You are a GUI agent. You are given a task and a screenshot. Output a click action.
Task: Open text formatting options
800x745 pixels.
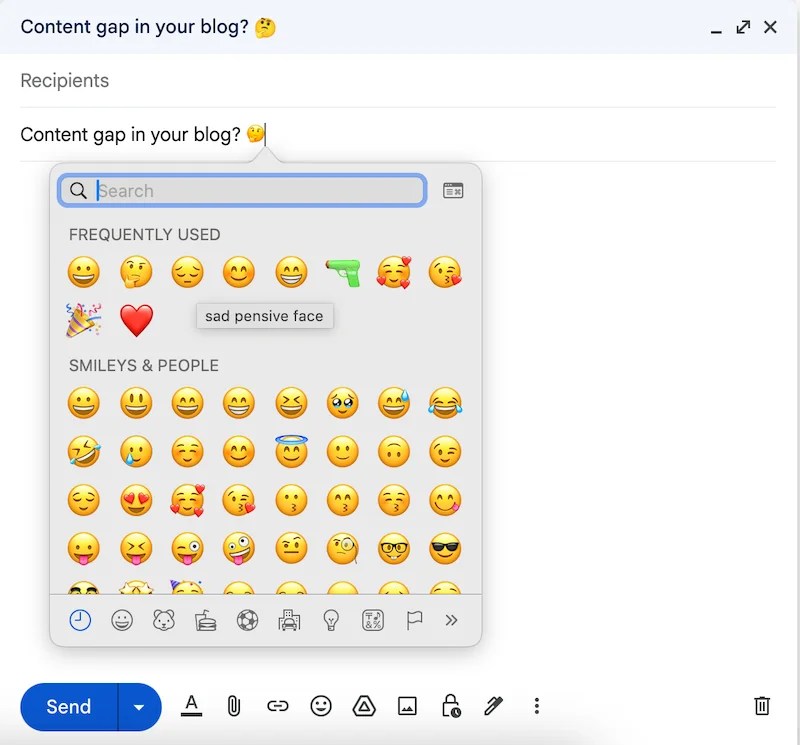[192, 707]
